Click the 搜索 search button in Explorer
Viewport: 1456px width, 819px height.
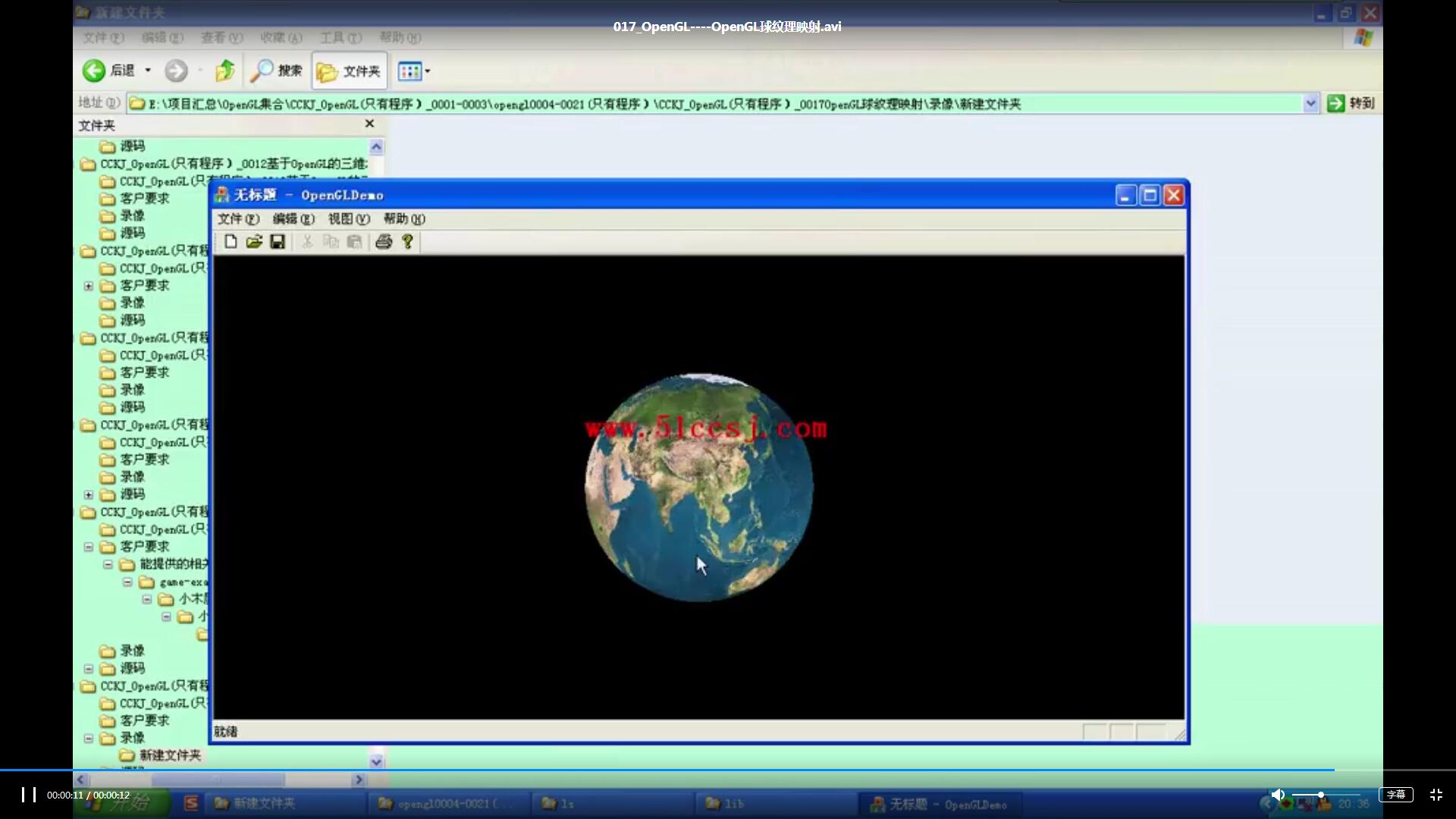click(277, 71)
